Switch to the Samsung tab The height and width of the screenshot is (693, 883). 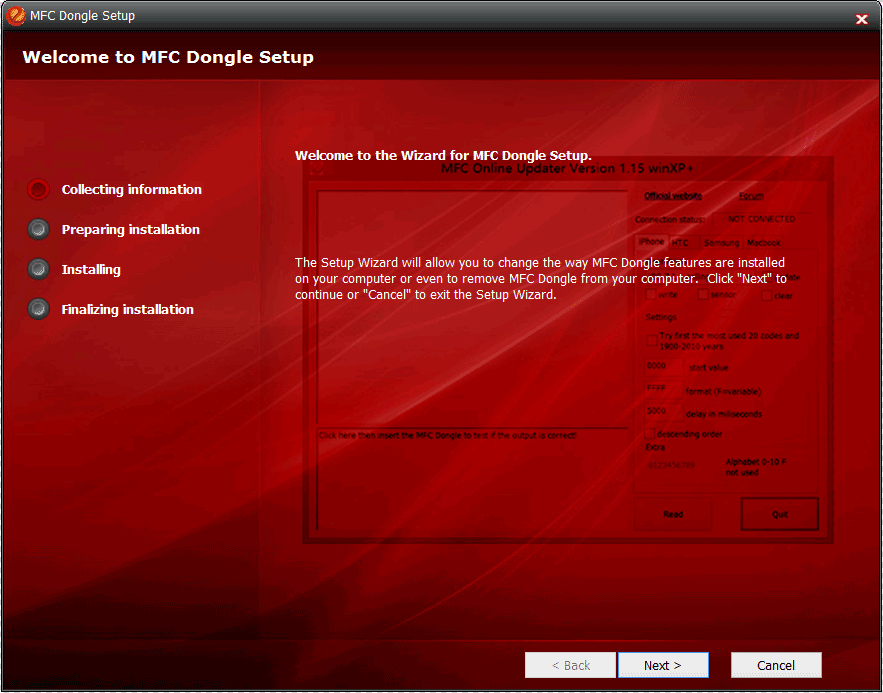(x=720, y=243)
